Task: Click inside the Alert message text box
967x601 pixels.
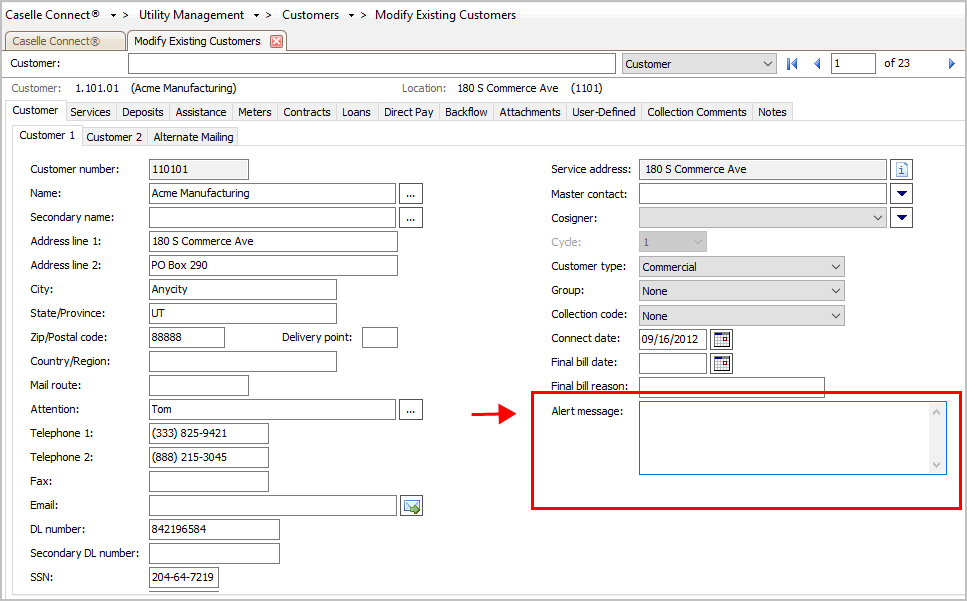Action: click(785, 438)
